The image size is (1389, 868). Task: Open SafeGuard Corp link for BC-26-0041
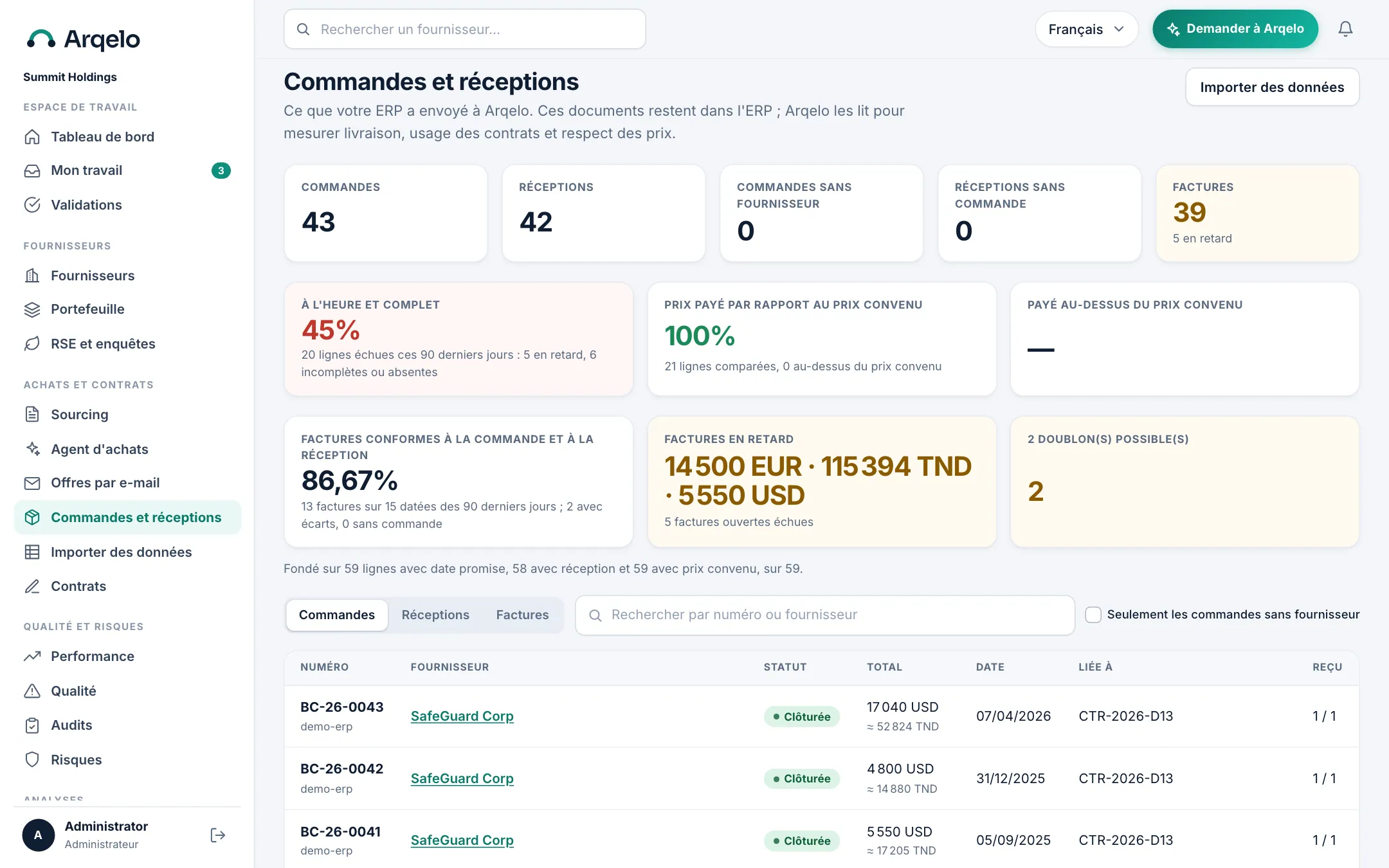[462, 840]
